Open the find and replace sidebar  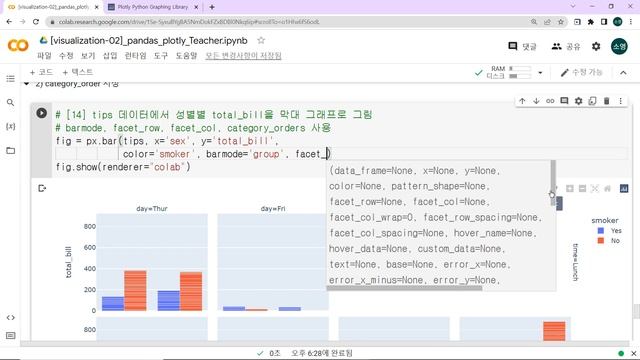coord(11,102)
